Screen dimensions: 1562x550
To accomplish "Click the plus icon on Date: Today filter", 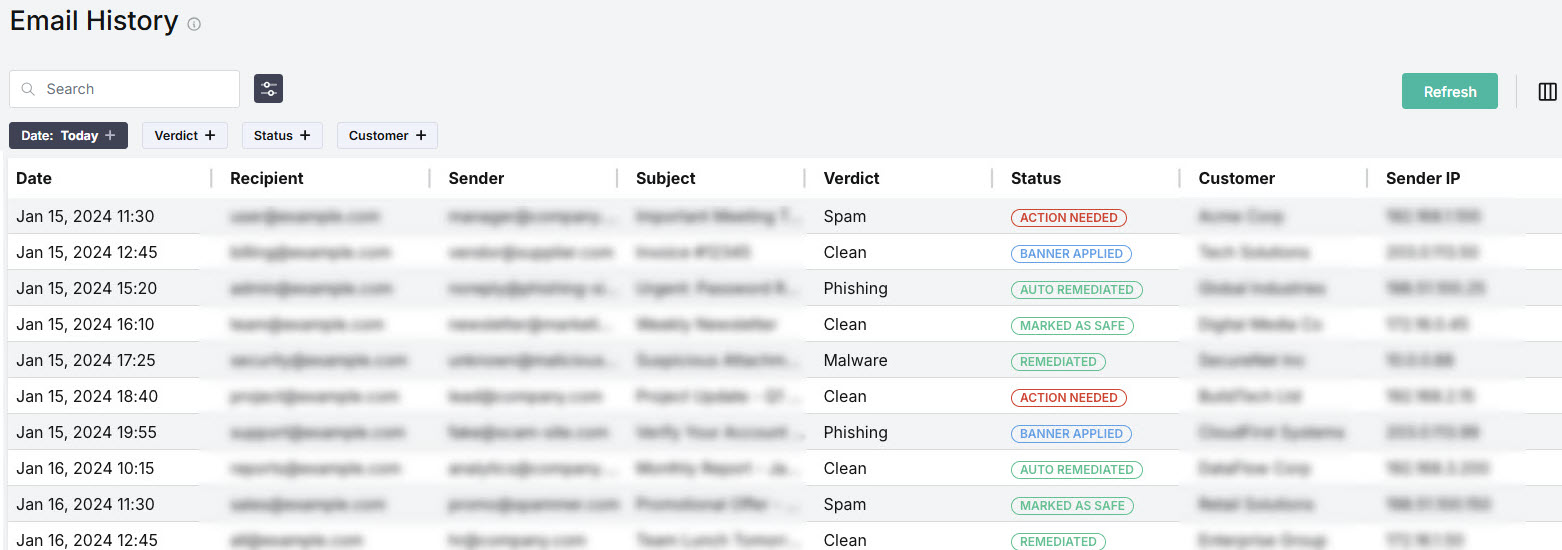I will pos(110,135).
